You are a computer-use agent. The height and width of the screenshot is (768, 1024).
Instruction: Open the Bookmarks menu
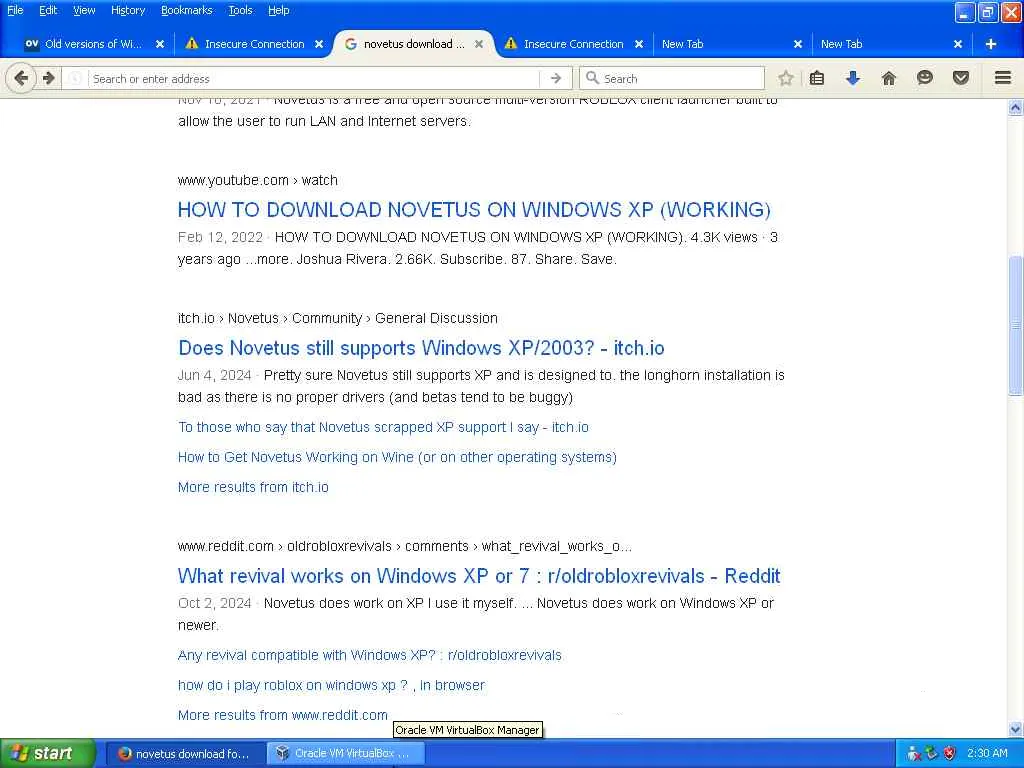(187, 10)
